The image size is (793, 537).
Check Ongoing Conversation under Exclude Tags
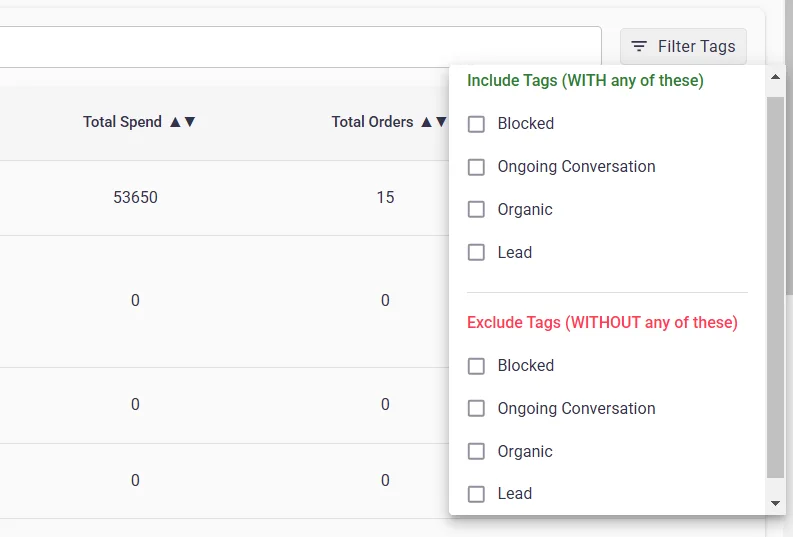point(476,409)
